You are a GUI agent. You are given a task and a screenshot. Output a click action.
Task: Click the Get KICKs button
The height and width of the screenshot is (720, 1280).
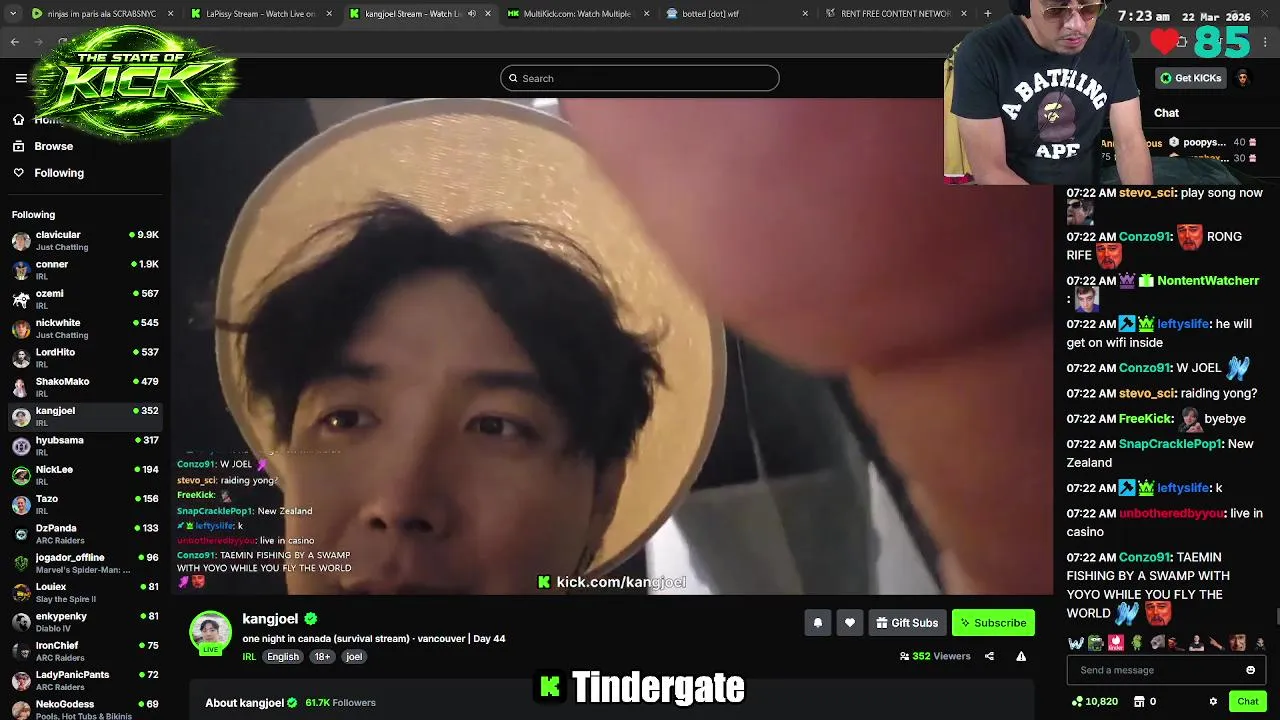coord(1190,78)
